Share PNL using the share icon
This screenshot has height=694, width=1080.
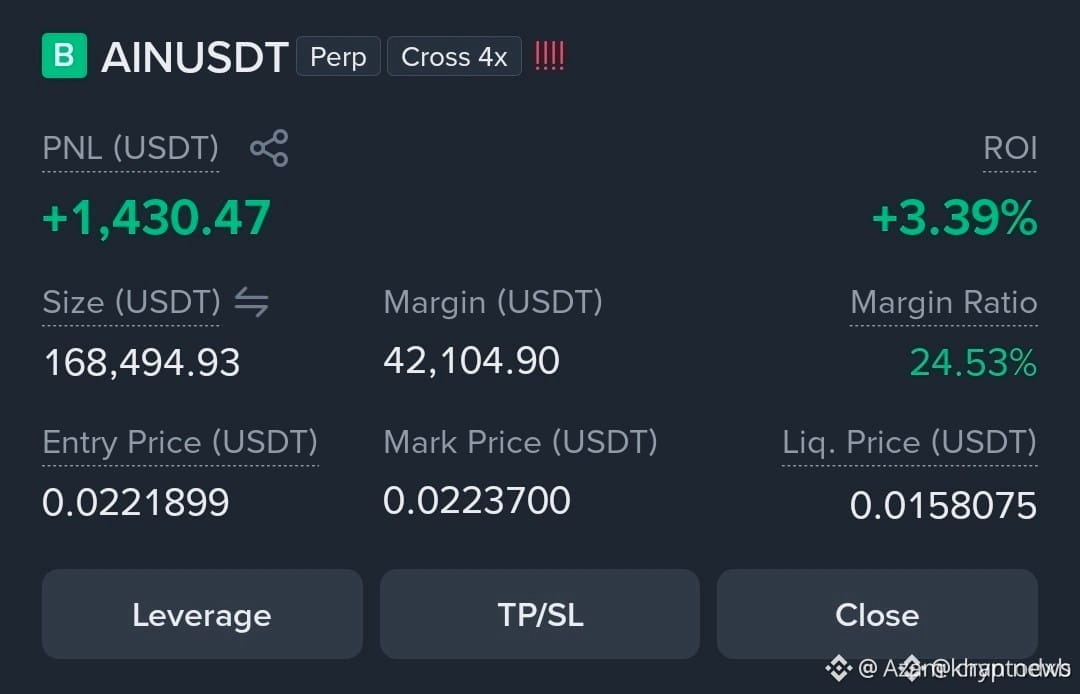click(269, 148)
